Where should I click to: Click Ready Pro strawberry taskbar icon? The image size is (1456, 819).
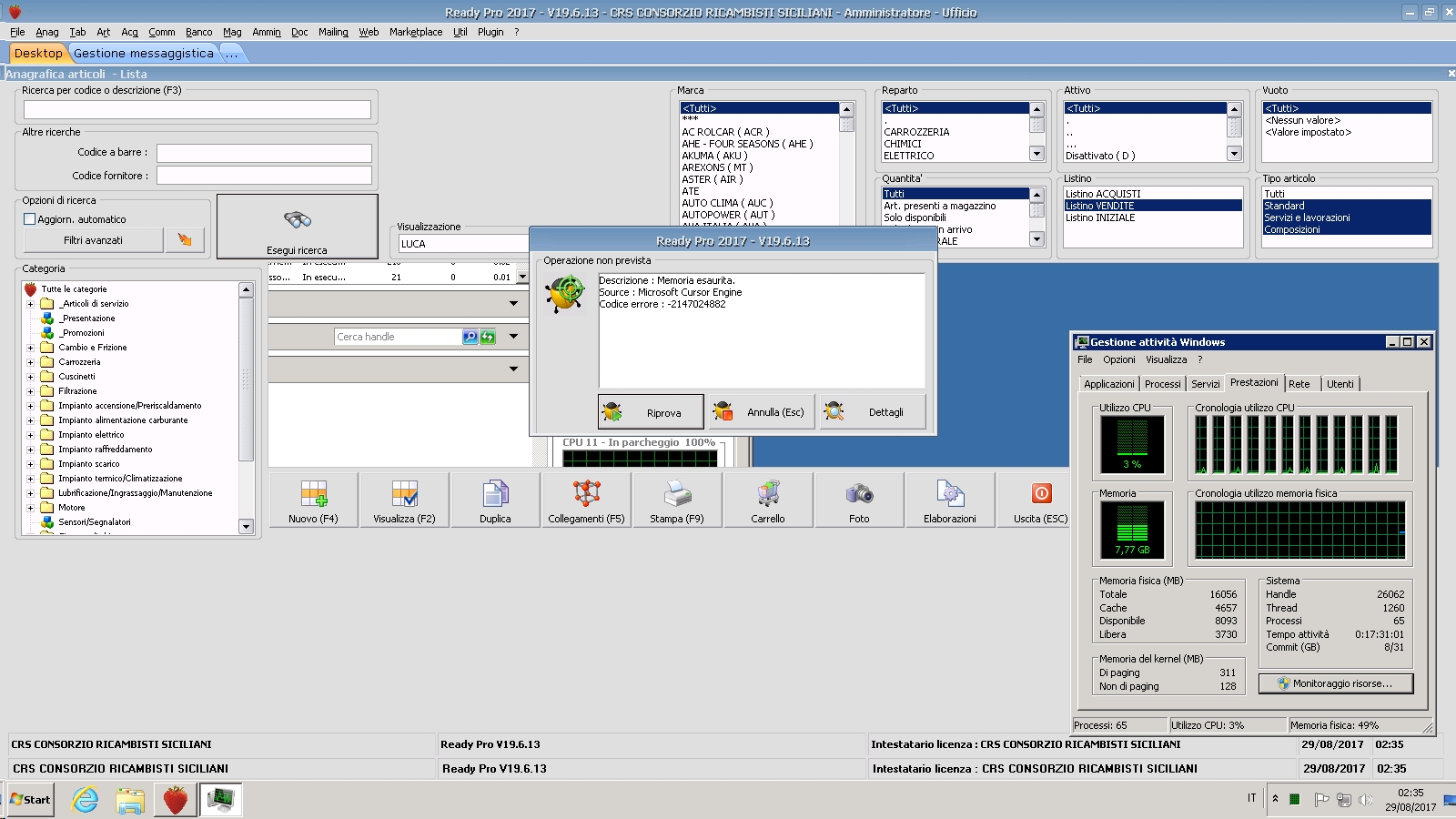[x=176, y=800]
